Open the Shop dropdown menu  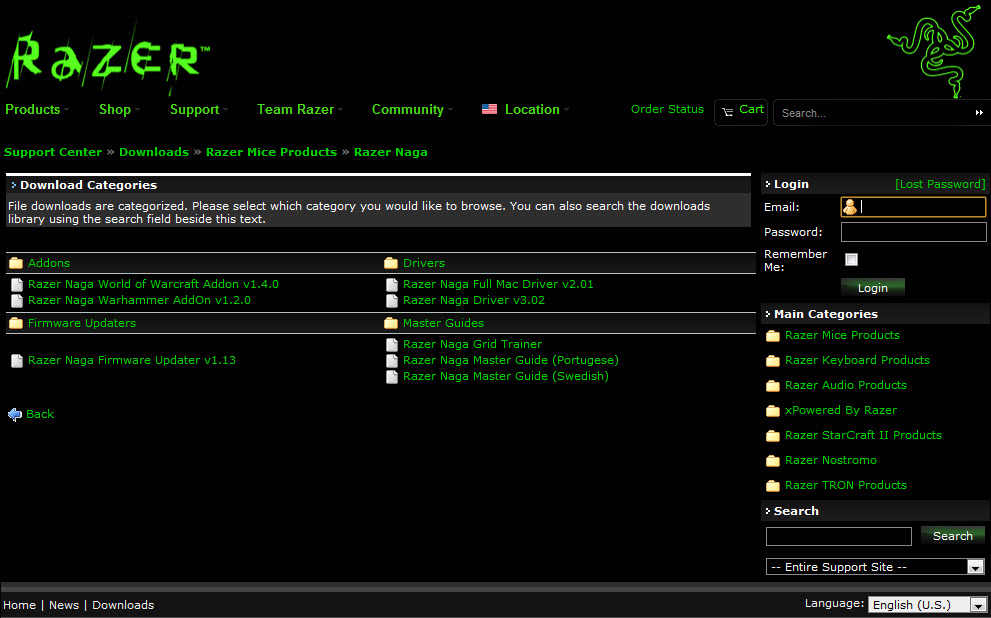[x=119, y=109]
